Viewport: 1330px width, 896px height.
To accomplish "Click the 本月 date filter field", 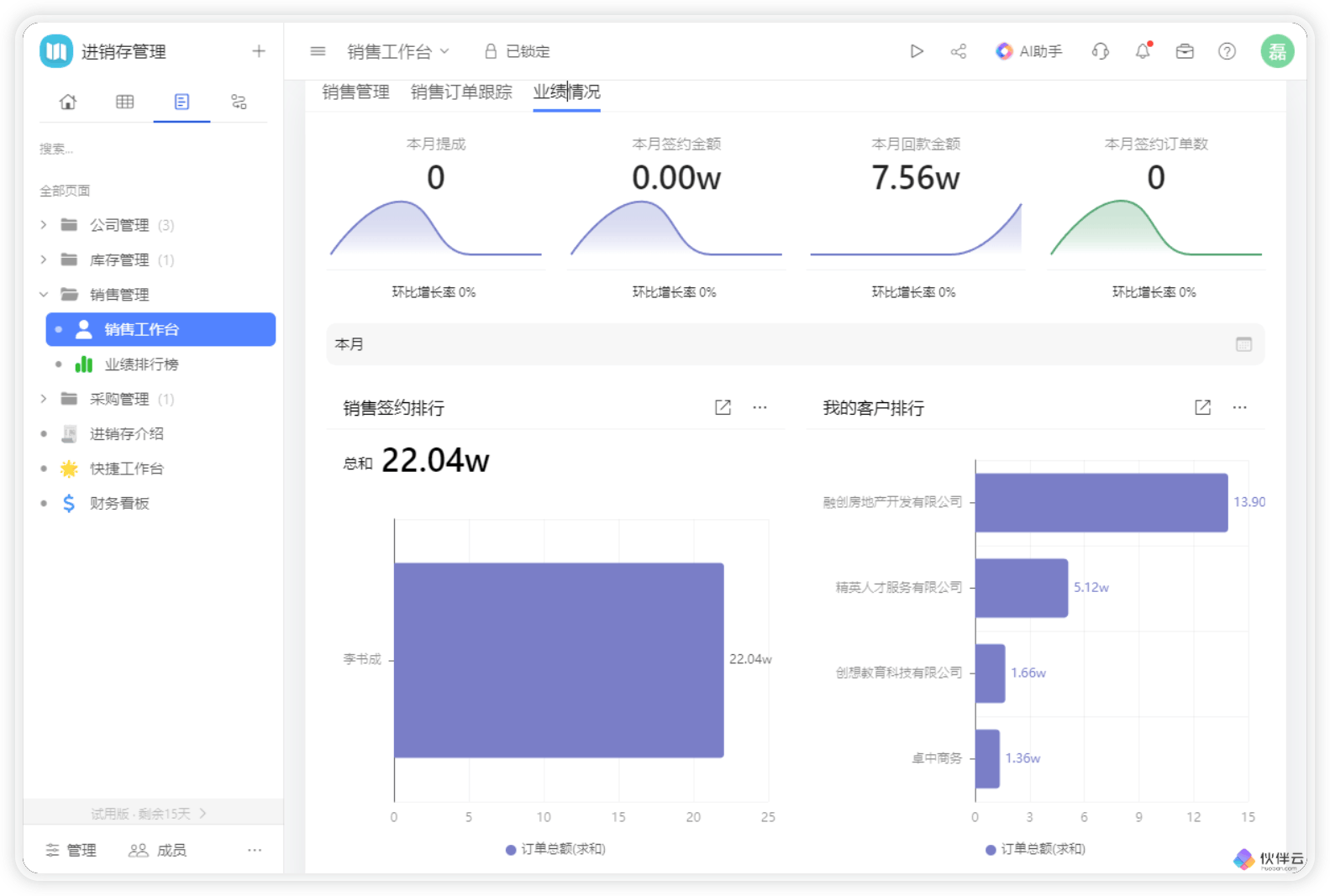I will tap(795, 344).
